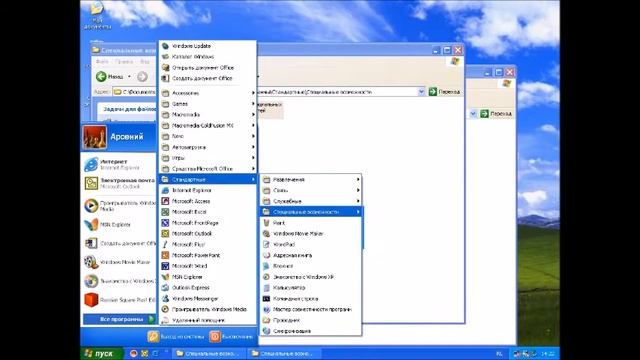
Task: Launch Microsoft FrontPage
Action: pyautogui.click(x=207, y=223)
